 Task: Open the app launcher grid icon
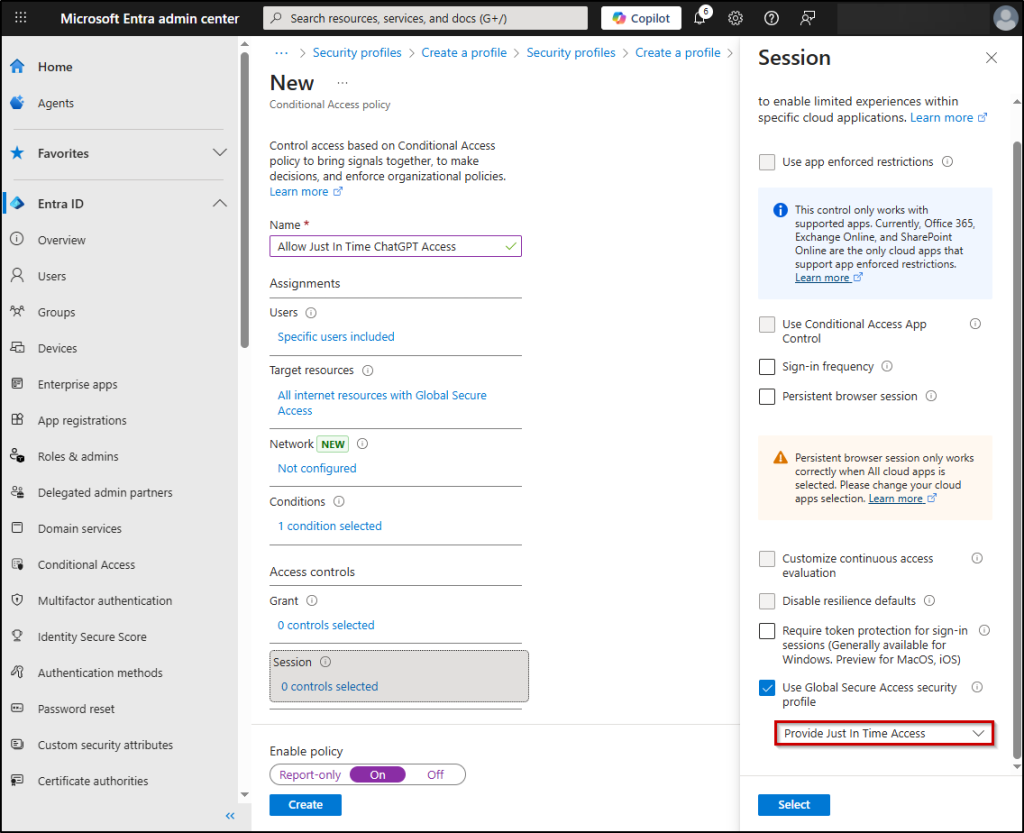coord(21,19)
